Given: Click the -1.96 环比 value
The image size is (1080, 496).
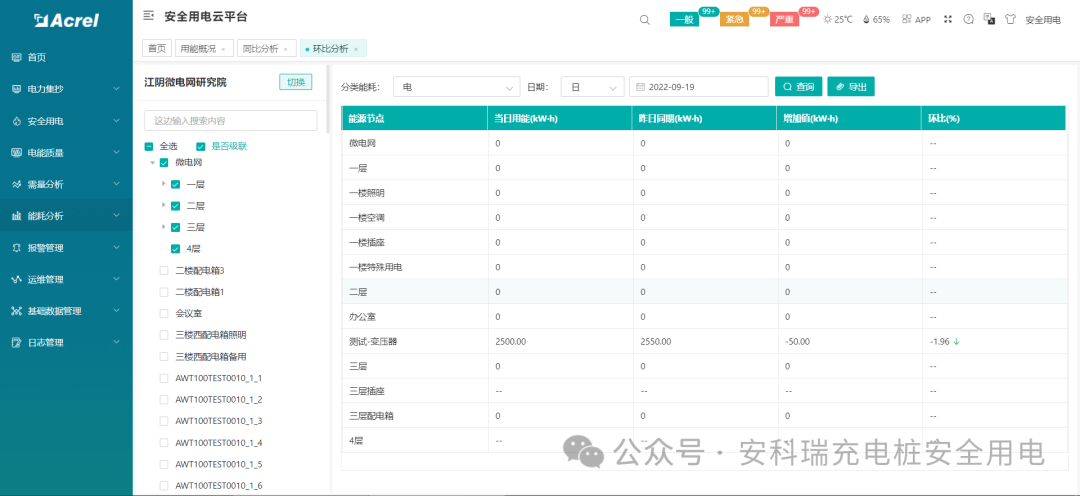Looking at the screenshot, I should 939,342.
